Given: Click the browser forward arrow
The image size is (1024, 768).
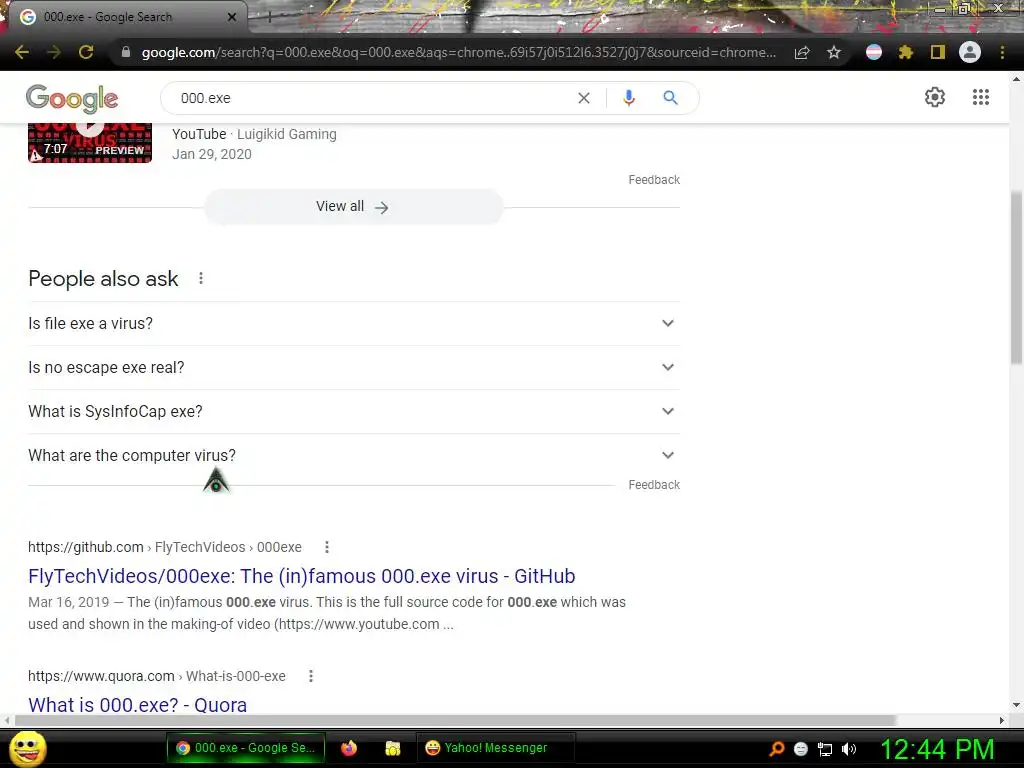Looking at the screenshot, I should pos(54,52).
